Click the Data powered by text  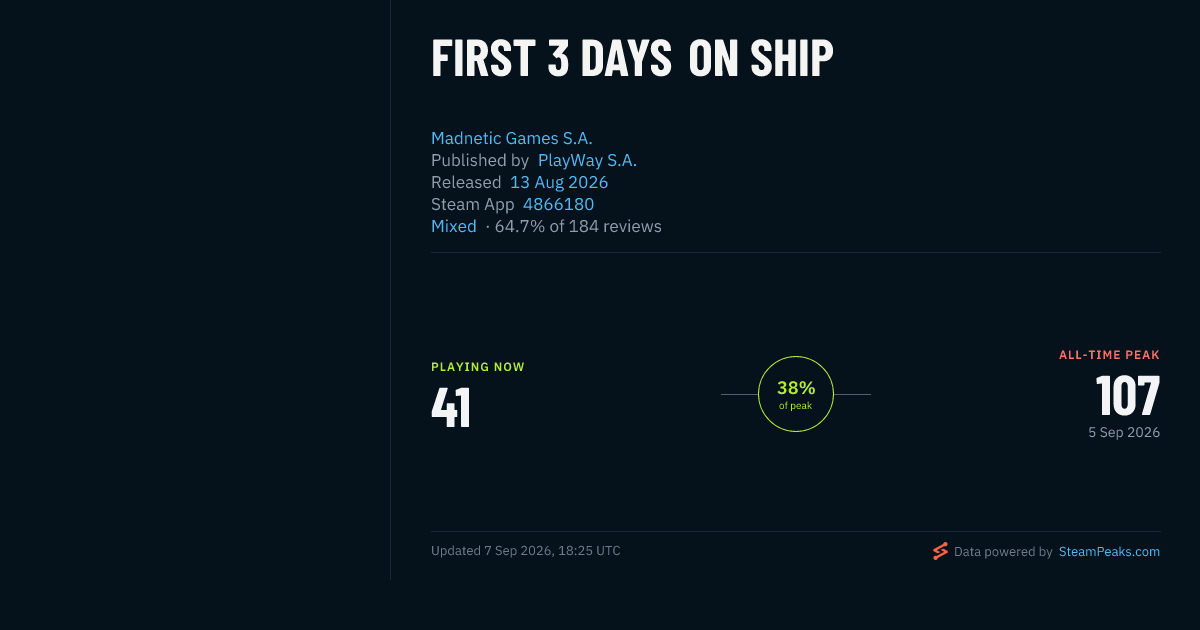1003,551
